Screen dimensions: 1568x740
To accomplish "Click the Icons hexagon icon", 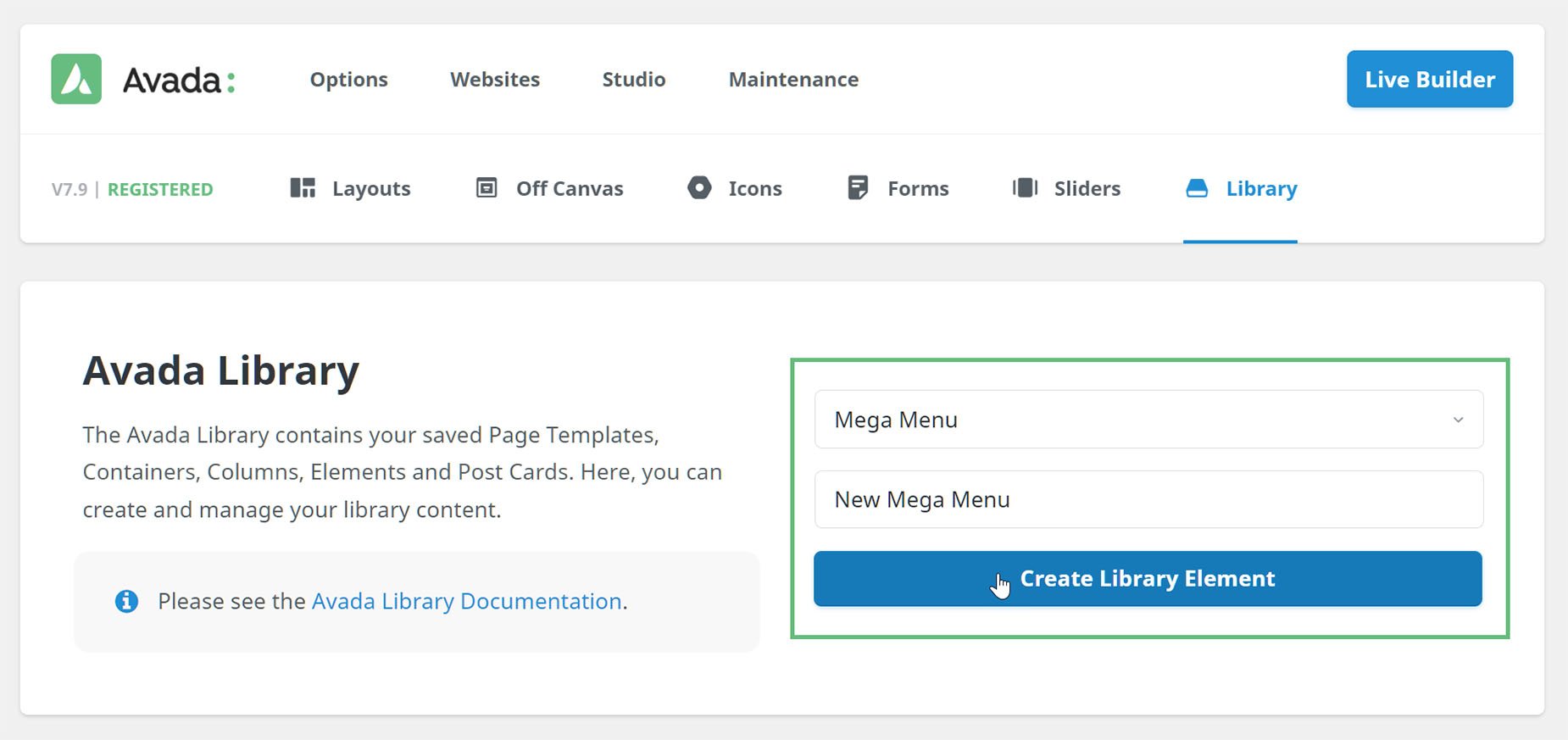I will click(699, 187).
